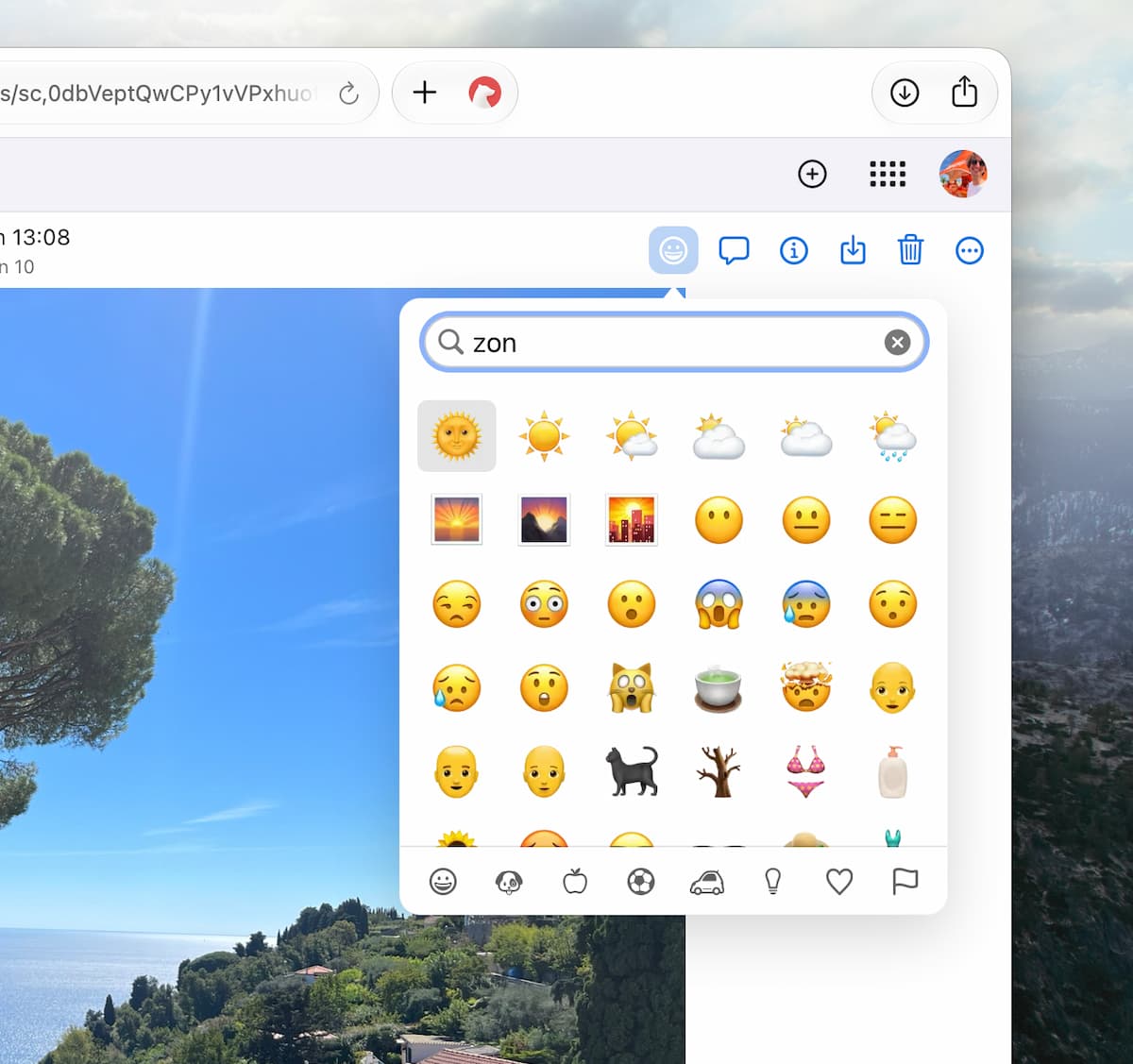
Task: Pick the sun with face emoji
Action: (x=457, y=436)
